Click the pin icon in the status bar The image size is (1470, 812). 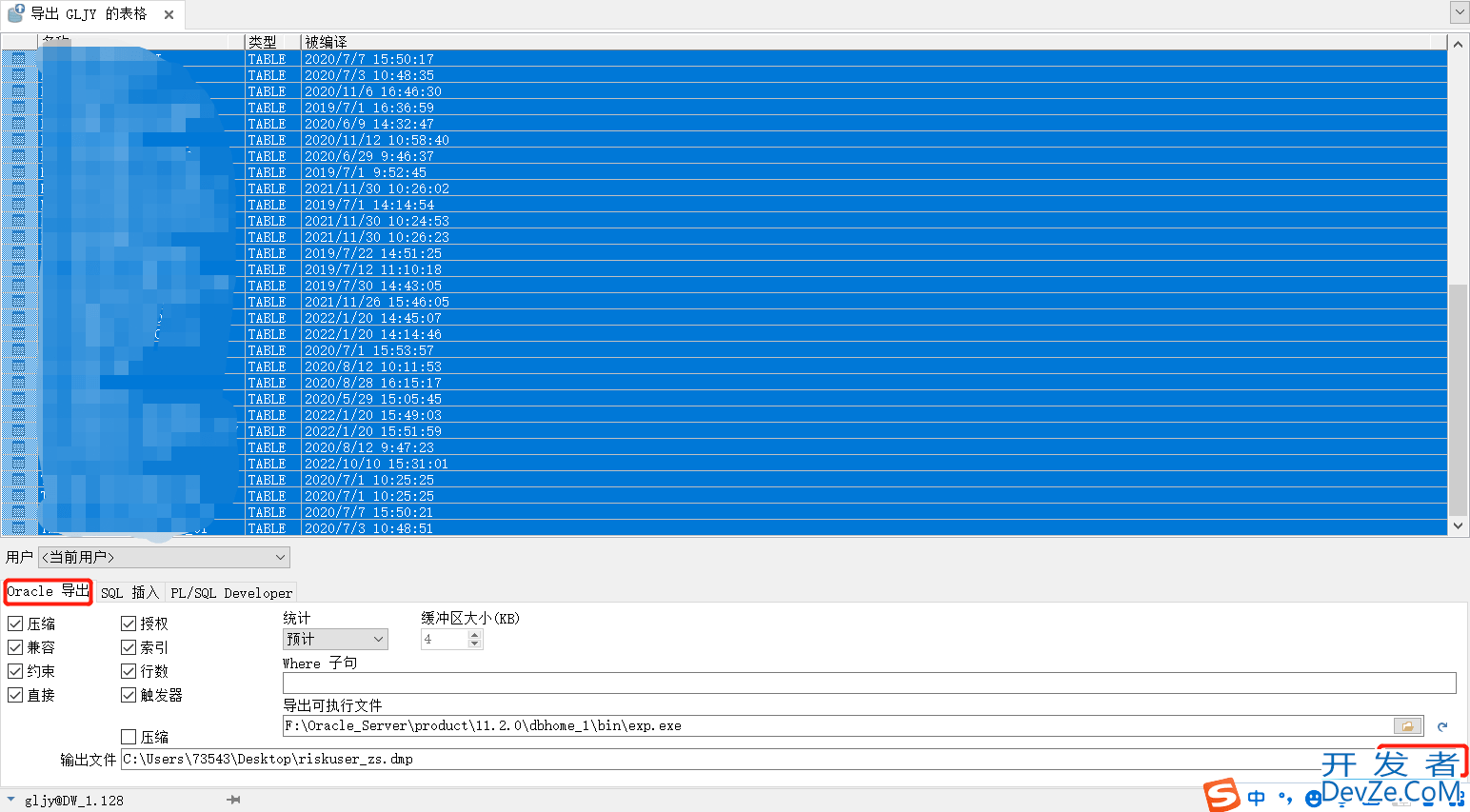coord(233,800)
